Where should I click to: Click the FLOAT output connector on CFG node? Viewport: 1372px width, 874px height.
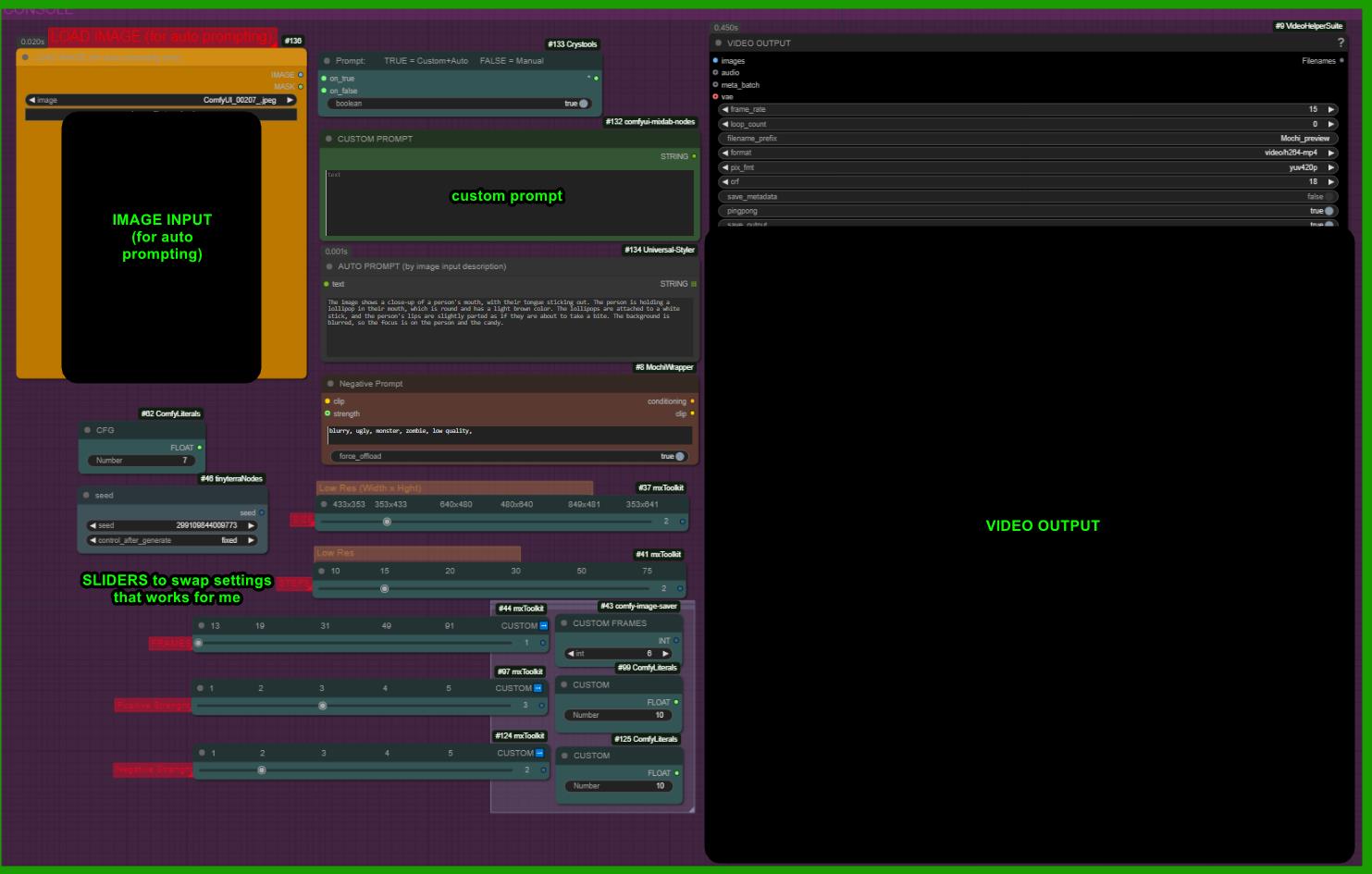(x=199, y=448)
